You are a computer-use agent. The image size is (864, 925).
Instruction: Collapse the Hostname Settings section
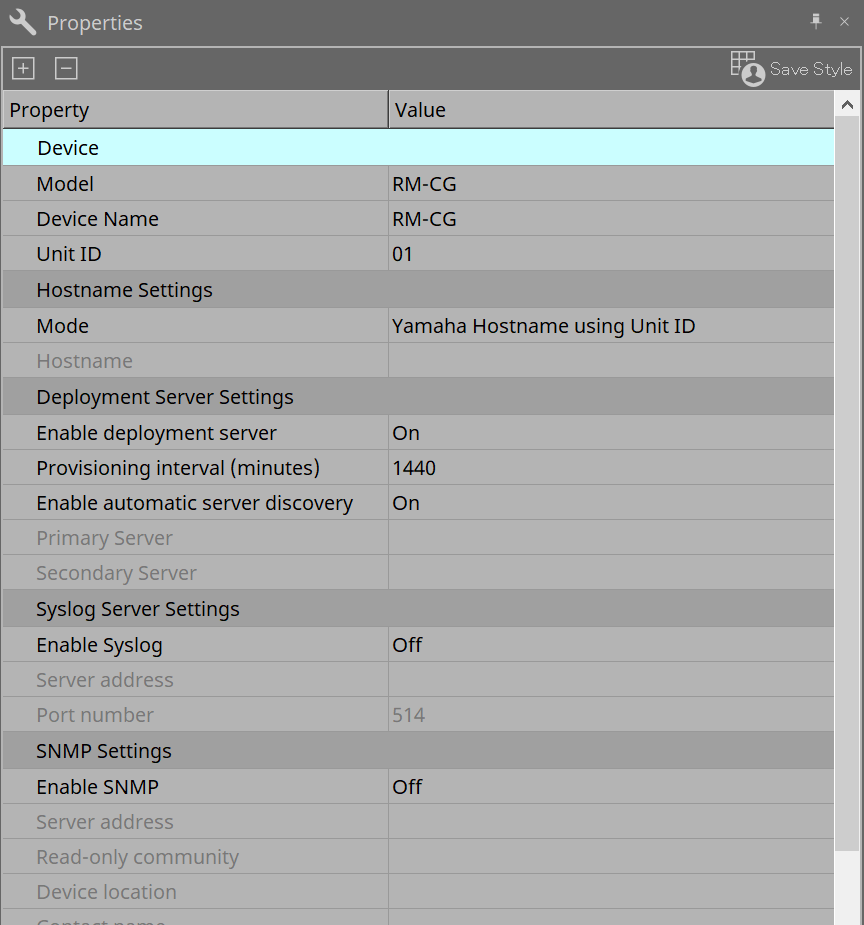124,290
